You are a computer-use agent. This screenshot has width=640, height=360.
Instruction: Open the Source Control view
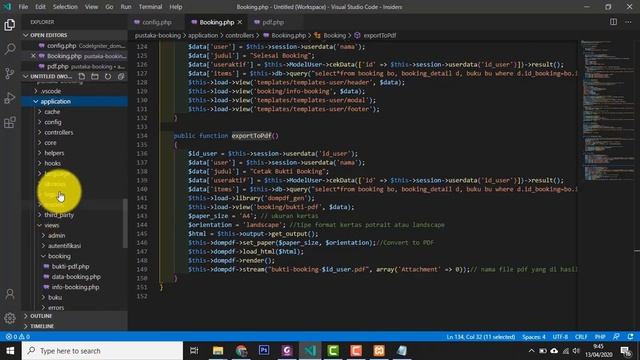tap(10, 73)
